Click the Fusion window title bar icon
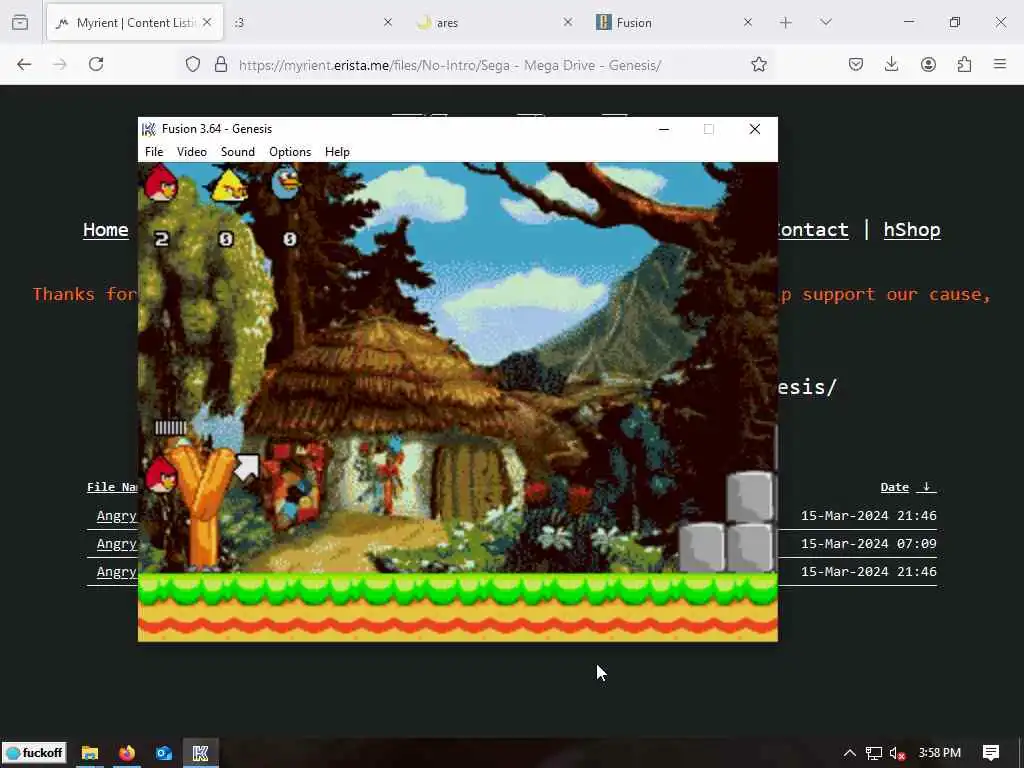The height and width of the screenshot is (768, 1024). (x=149, y=129)
